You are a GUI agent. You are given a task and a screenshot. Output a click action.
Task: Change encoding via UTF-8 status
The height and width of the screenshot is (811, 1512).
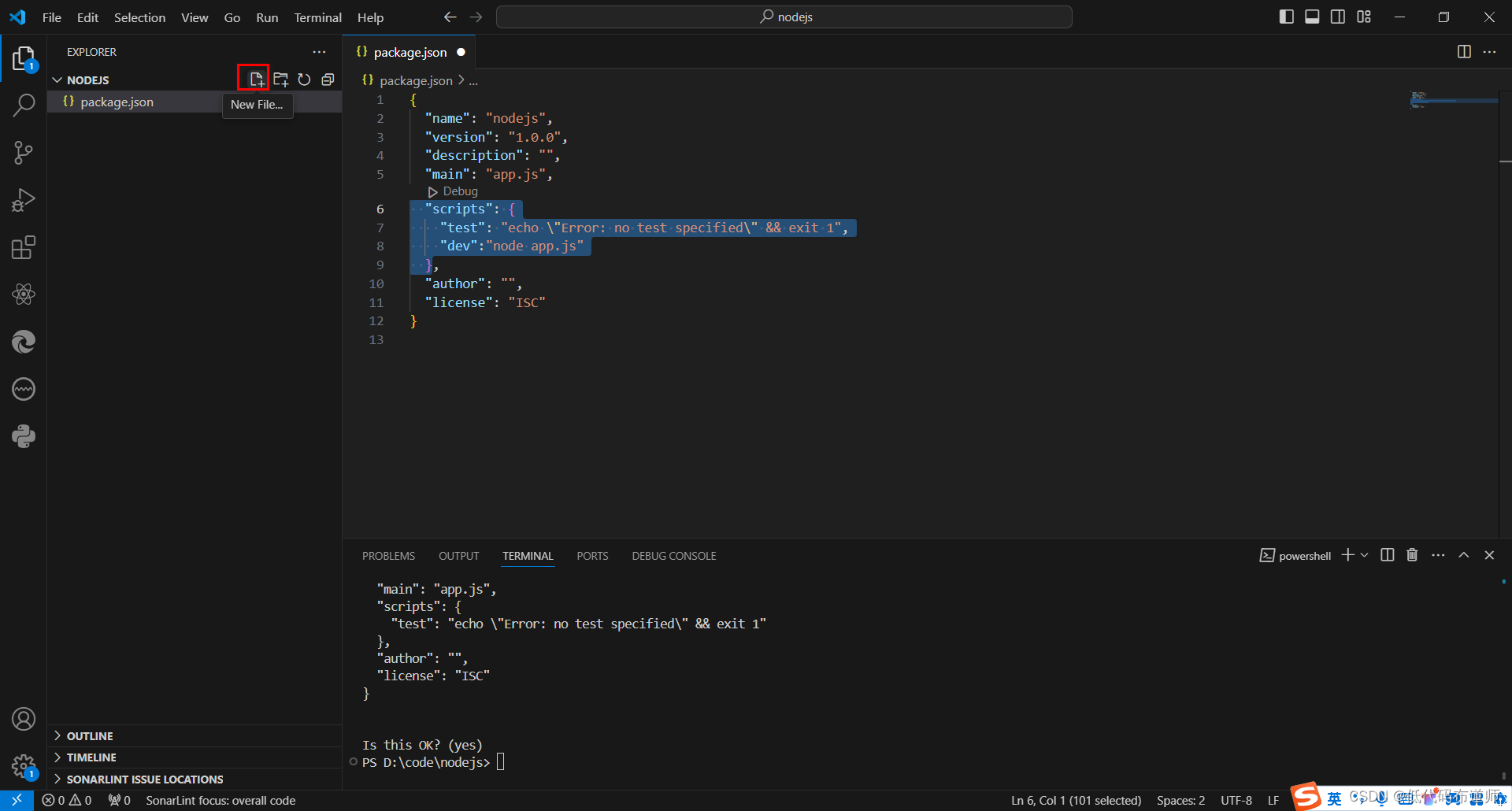pyautogui.click(x=1236, y=800)
